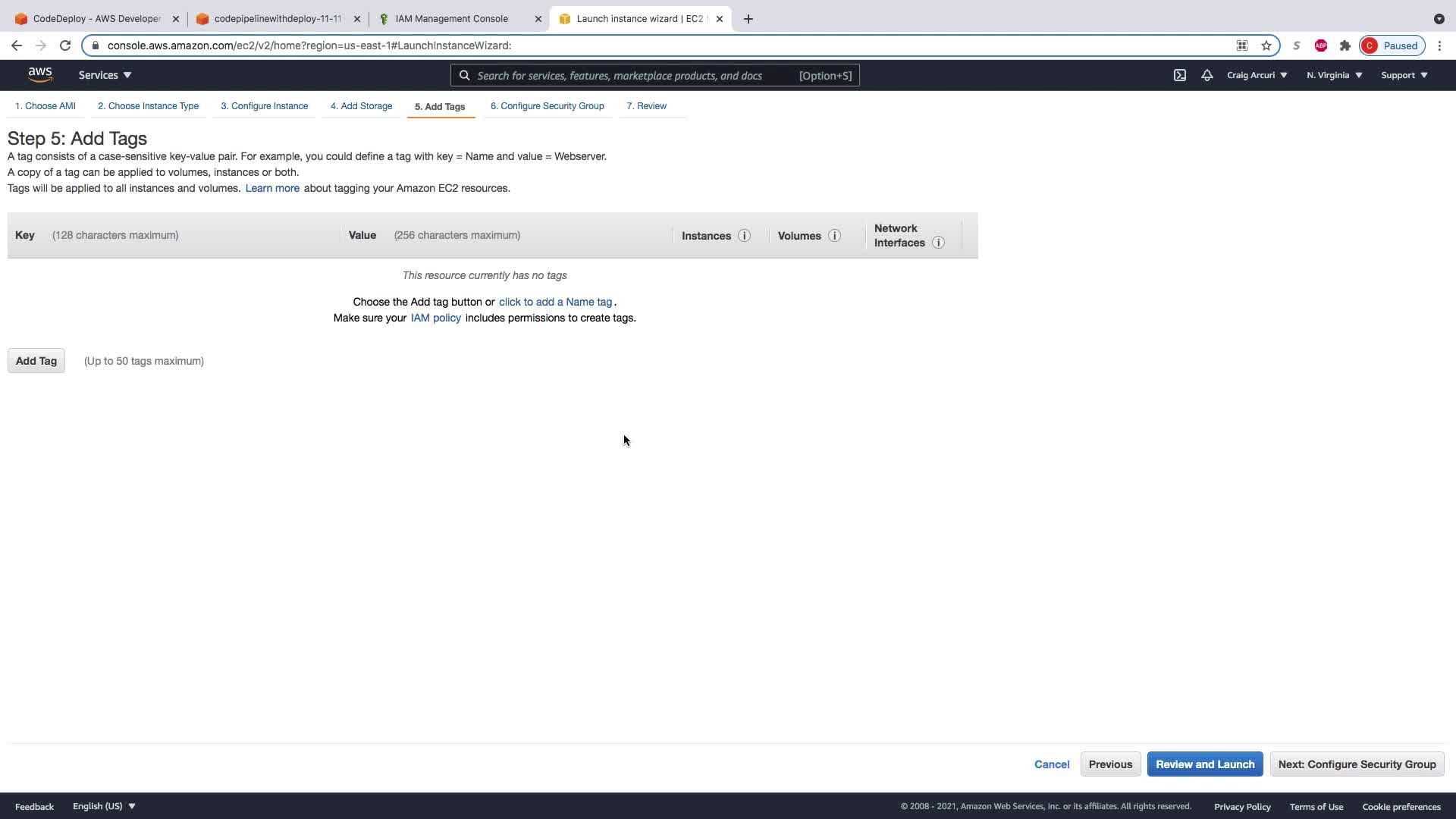Reload the page
This screenshot has width=1456, height=819.
[x=65, y=45]
